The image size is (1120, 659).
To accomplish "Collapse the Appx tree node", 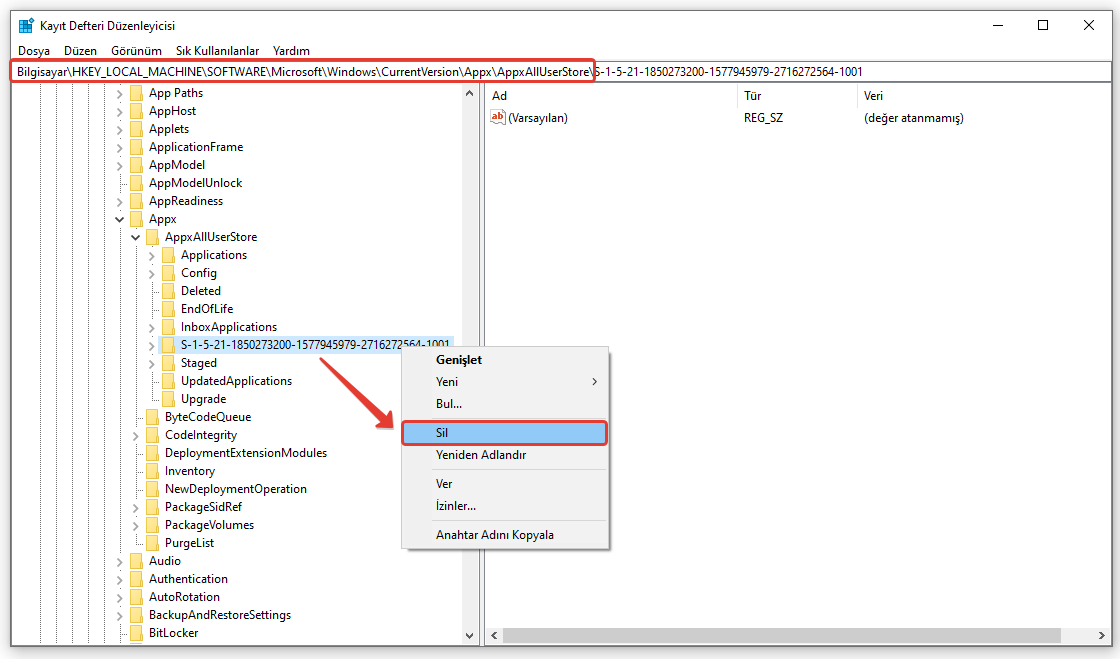I will [120, 219].
